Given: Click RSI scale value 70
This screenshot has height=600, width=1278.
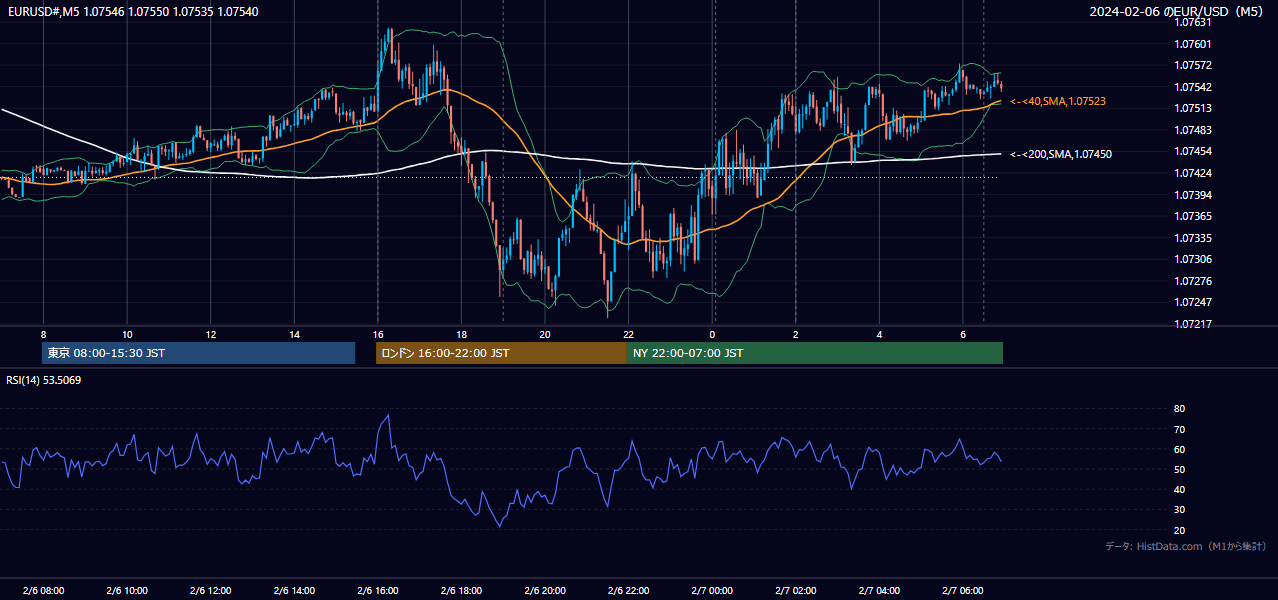Looking at the screenshot, I should [x=1179, y=429].
